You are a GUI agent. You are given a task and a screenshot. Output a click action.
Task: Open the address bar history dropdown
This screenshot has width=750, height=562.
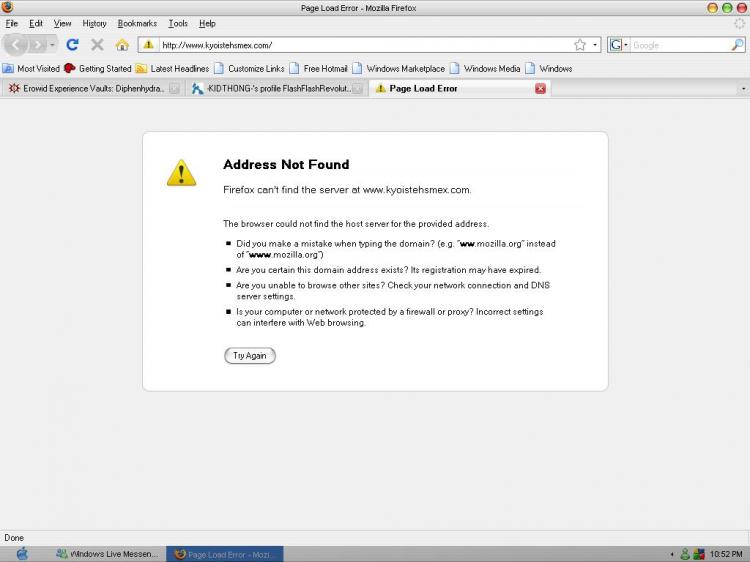596,45
